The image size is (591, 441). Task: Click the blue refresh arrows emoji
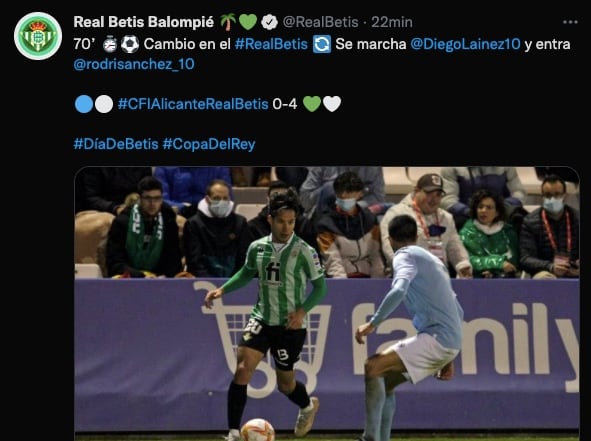pyautogui.click(x=322, y=44)
